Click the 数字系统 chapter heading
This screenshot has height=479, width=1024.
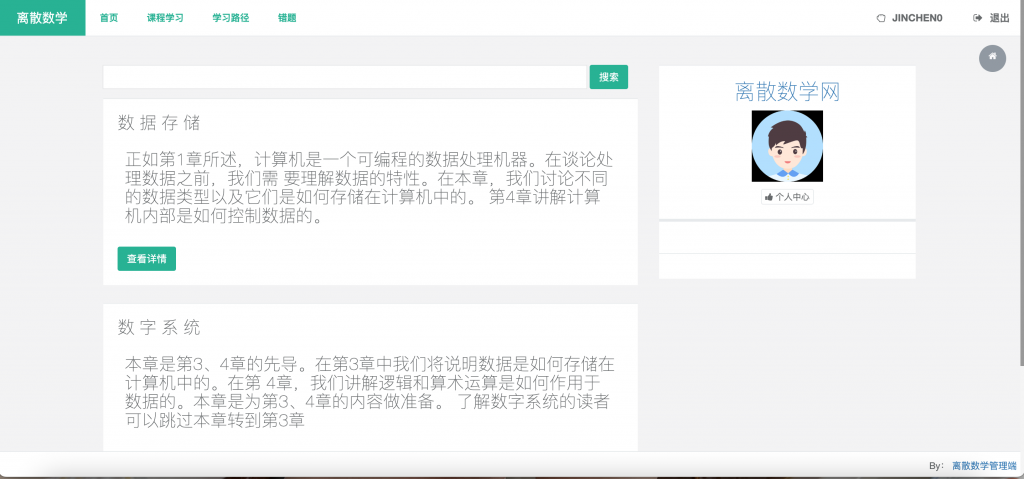(x=159, y=327)
